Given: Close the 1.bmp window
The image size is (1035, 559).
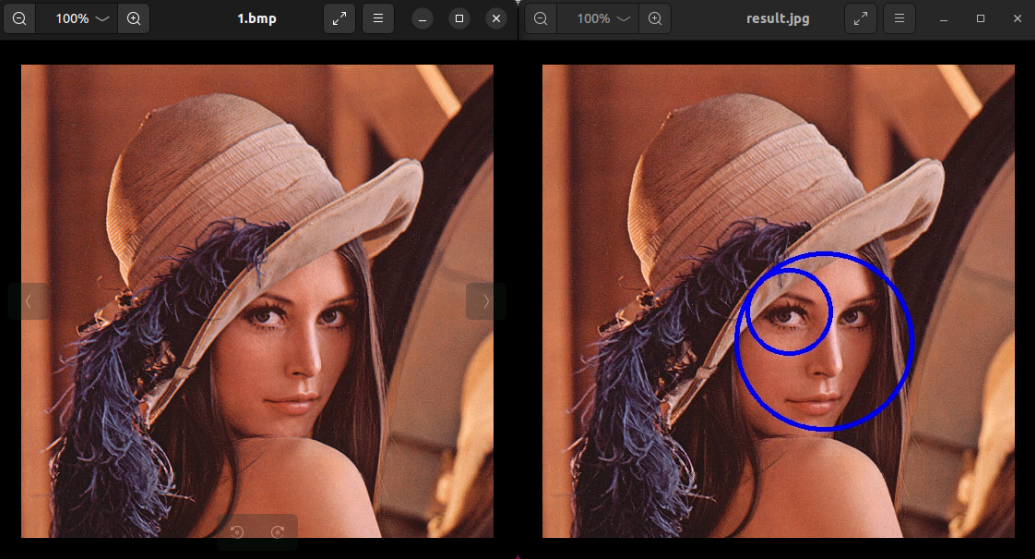Looking at the screenshot, I should 496,18.
